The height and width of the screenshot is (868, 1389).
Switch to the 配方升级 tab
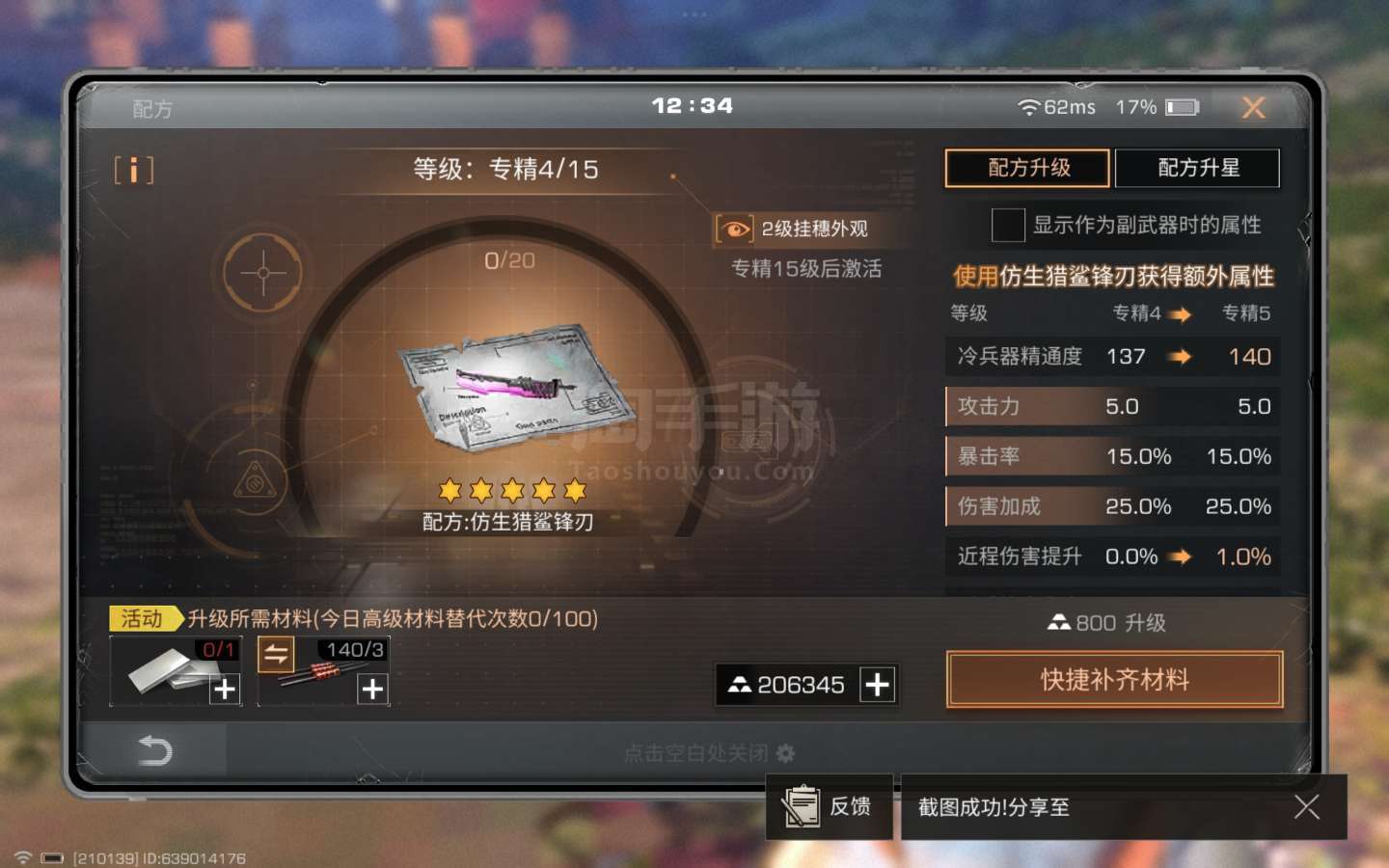click(x=1028, y=168)
